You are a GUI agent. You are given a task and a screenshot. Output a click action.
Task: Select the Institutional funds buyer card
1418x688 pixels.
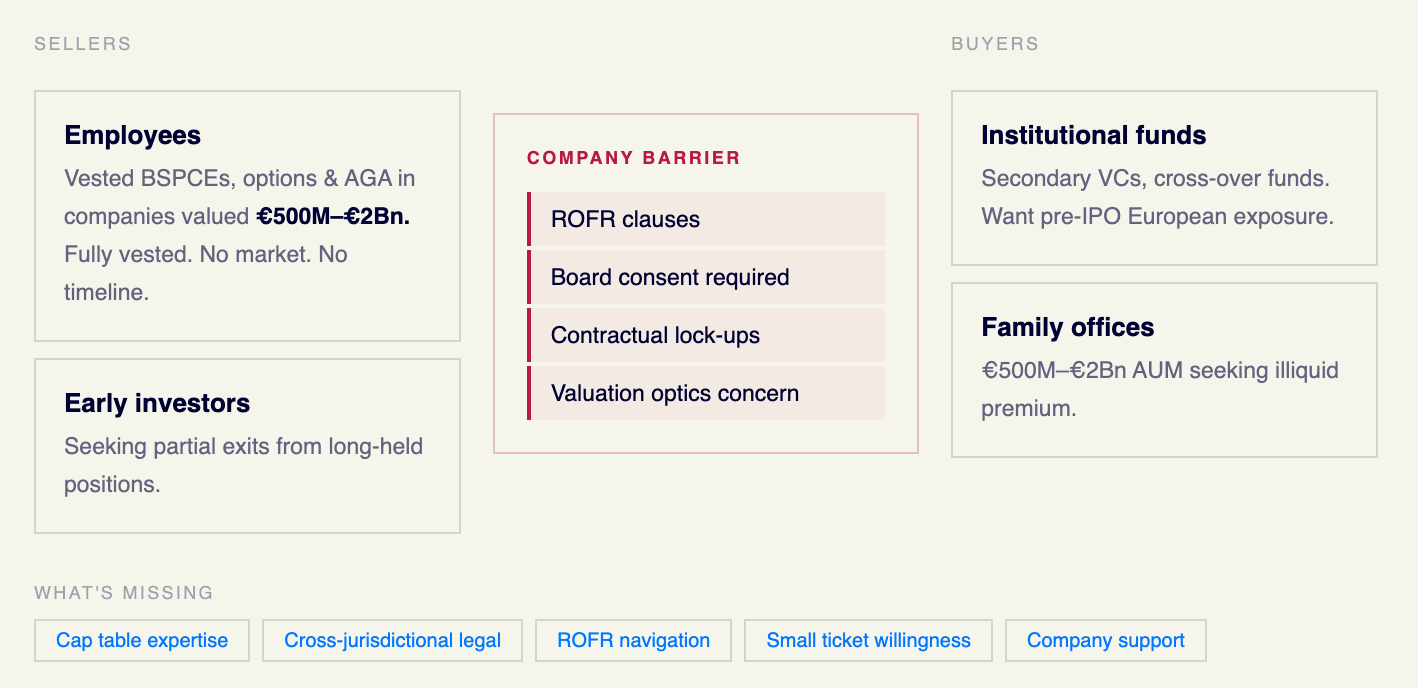[1164, 178]
